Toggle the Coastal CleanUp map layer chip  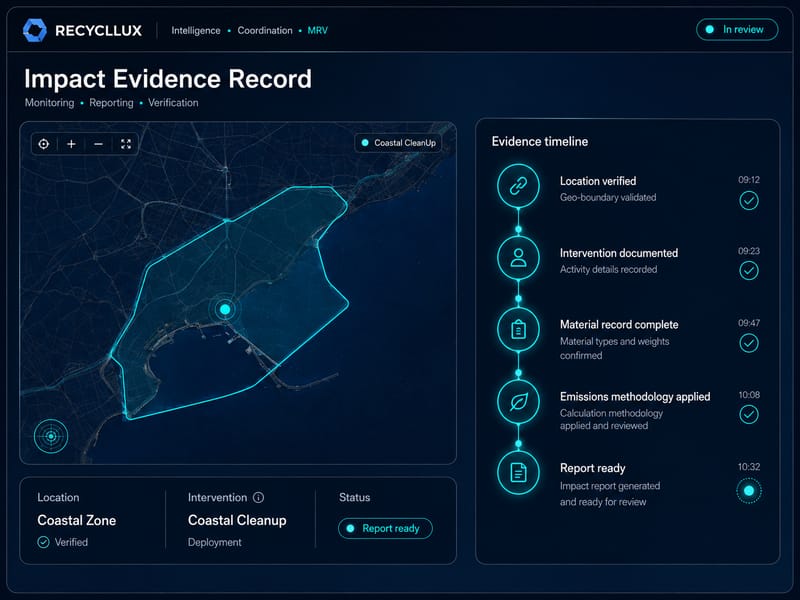(398, 143)
